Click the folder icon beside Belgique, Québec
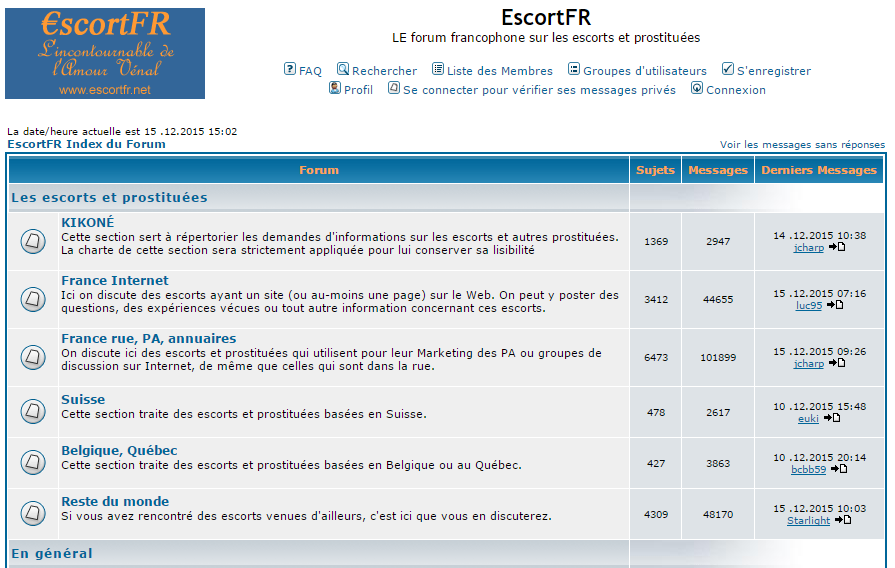The width and height of the screenshot is (895, 568). (x=33, y=462)
